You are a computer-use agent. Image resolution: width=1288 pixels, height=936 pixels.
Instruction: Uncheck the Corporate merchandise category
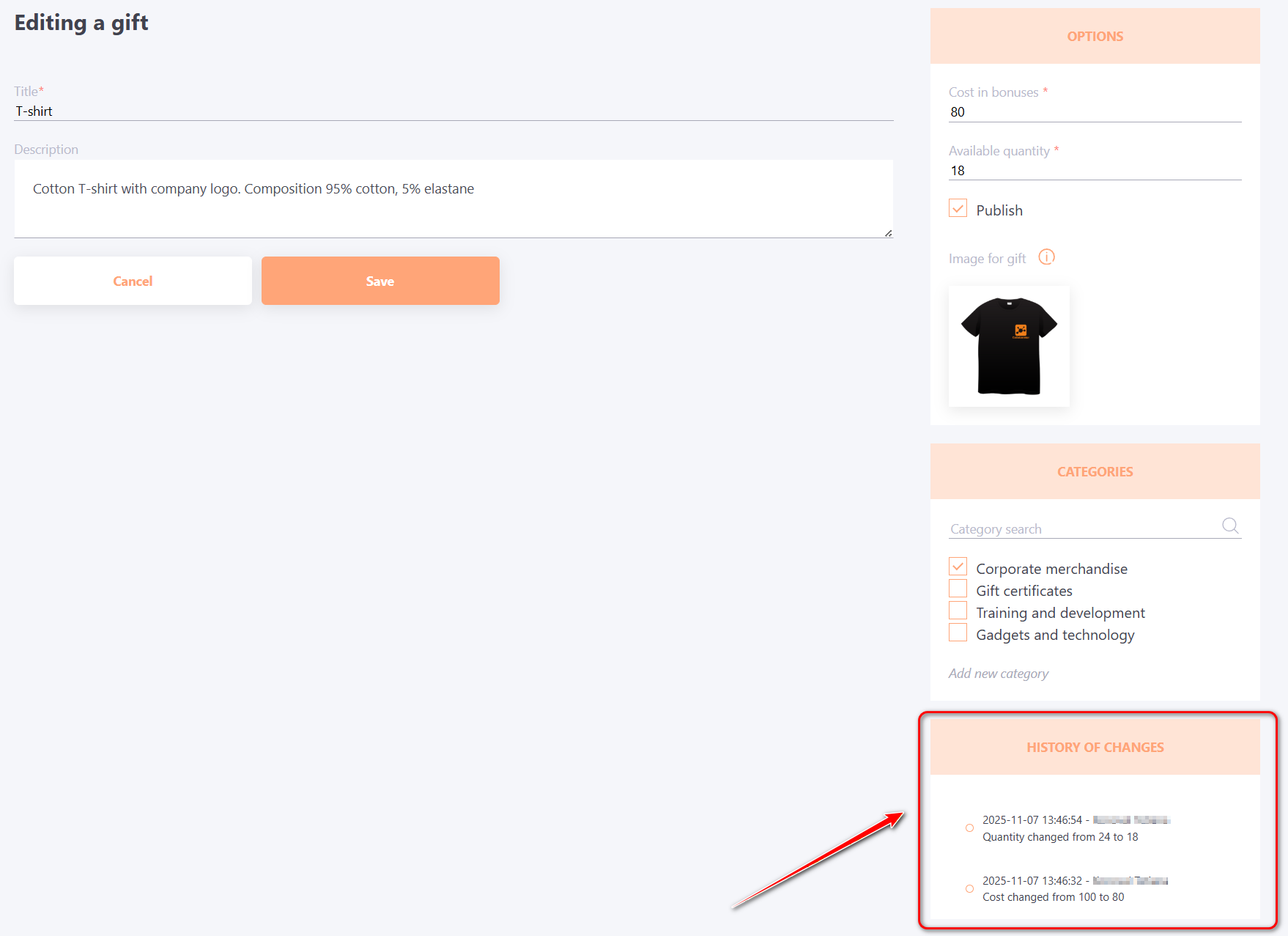coord(958,567)
